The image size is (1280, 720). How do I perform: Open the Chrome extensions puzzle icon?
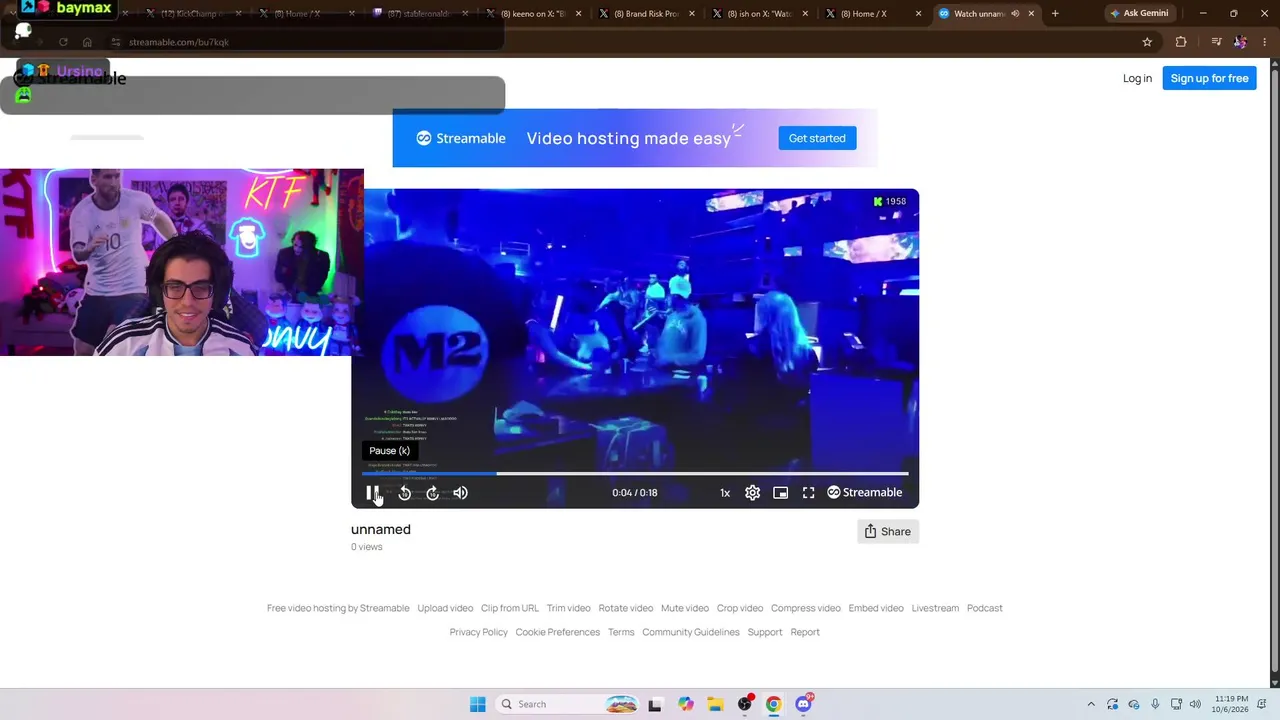click(1181, 42)
